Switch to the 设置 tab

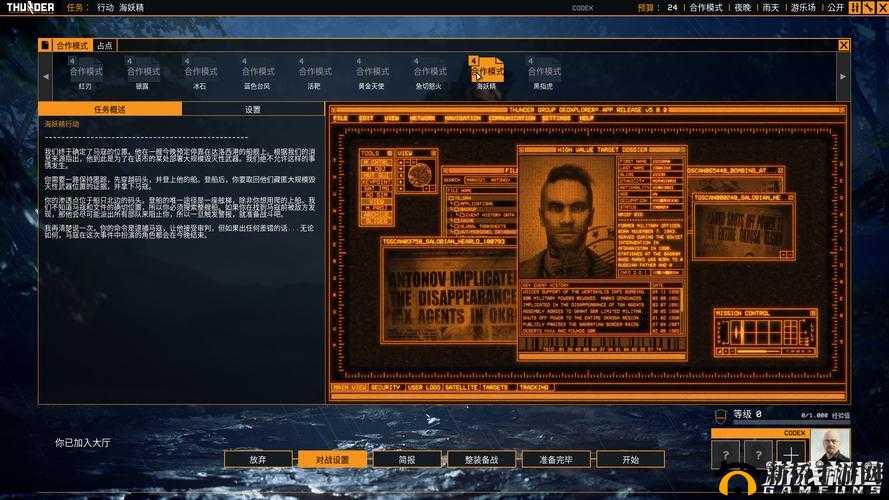click(253, 109)
